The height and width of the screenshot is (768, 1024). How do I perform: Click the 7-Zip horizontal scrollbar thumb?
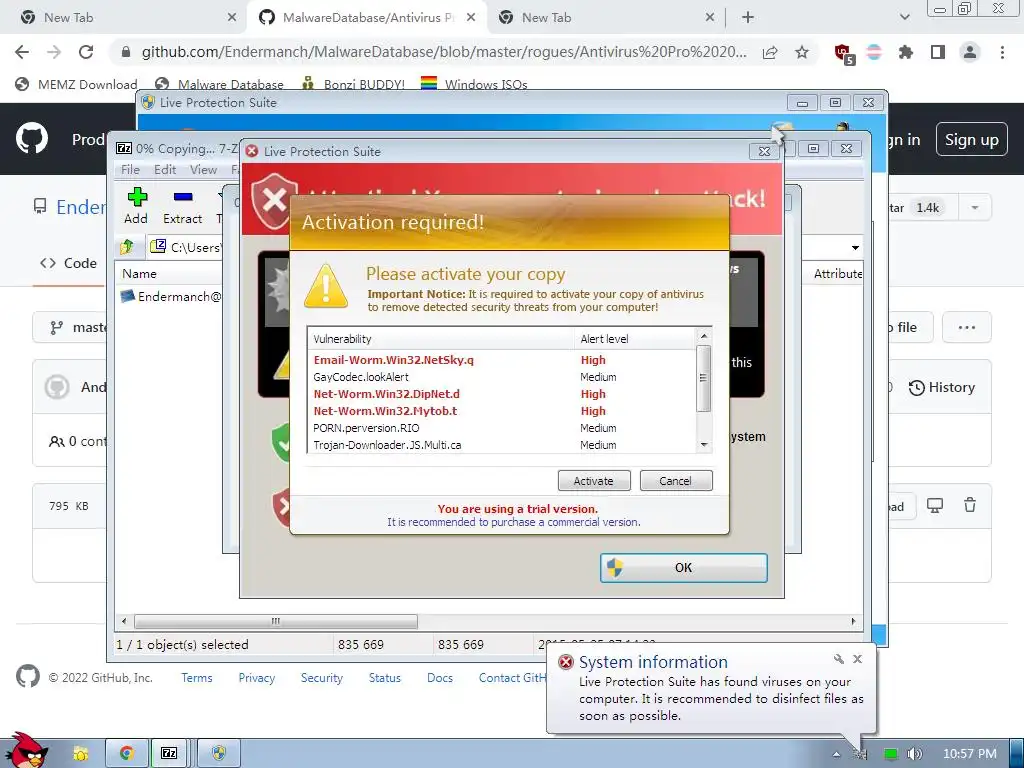point(276,621)
